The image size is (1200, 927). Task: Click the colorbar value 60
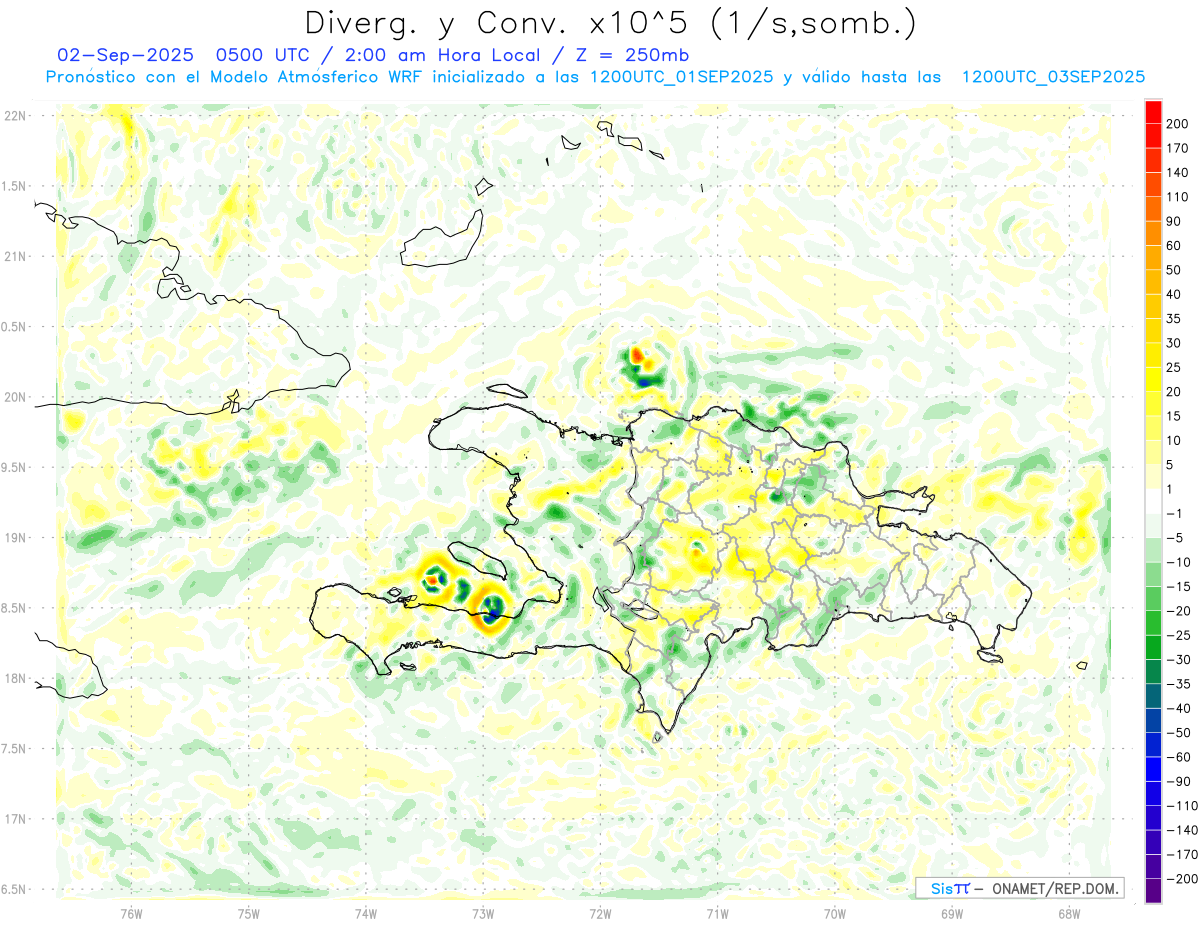click(x=1174, y=246)
